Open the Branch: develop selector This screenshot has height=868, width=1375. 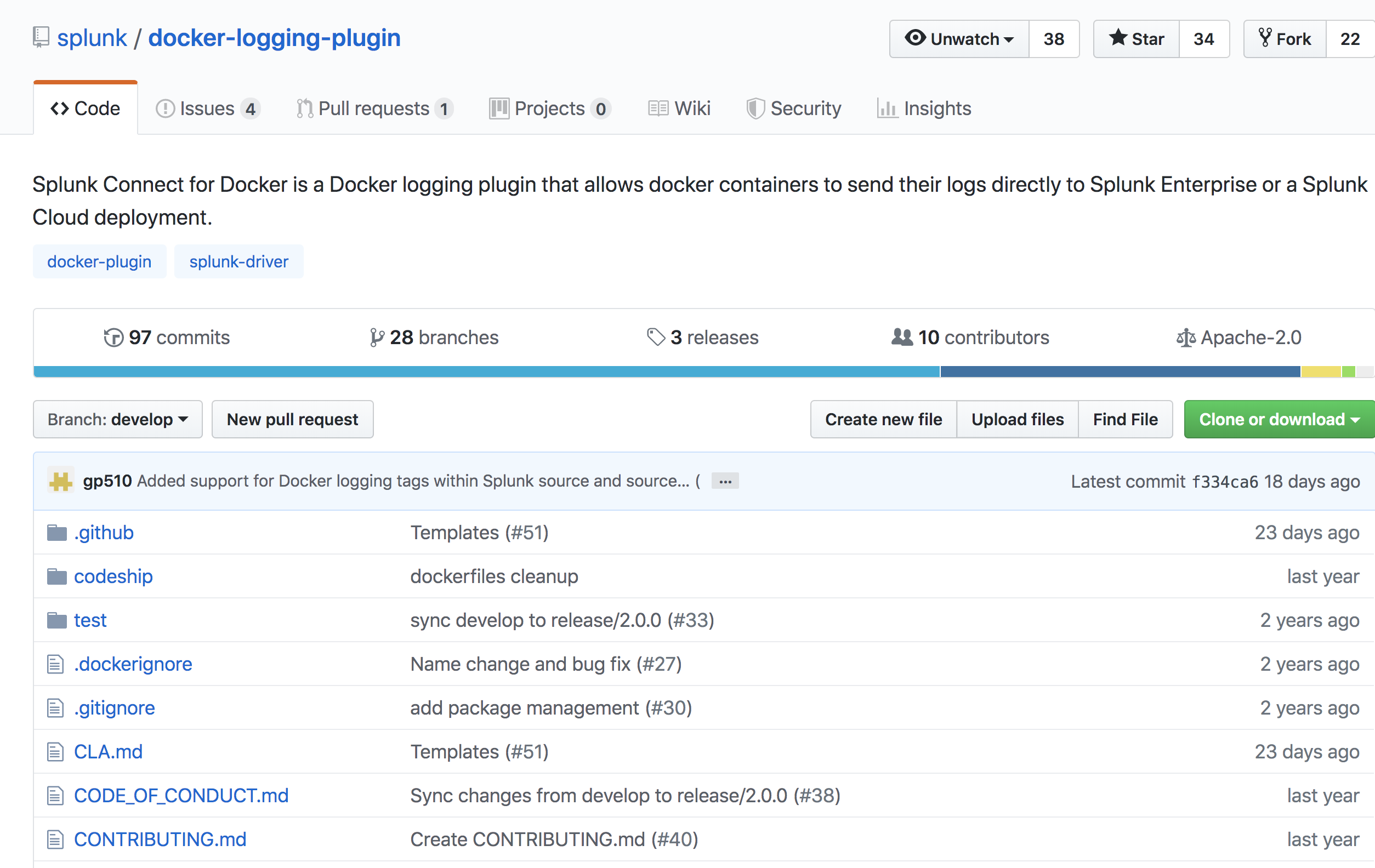pos(118,419)
